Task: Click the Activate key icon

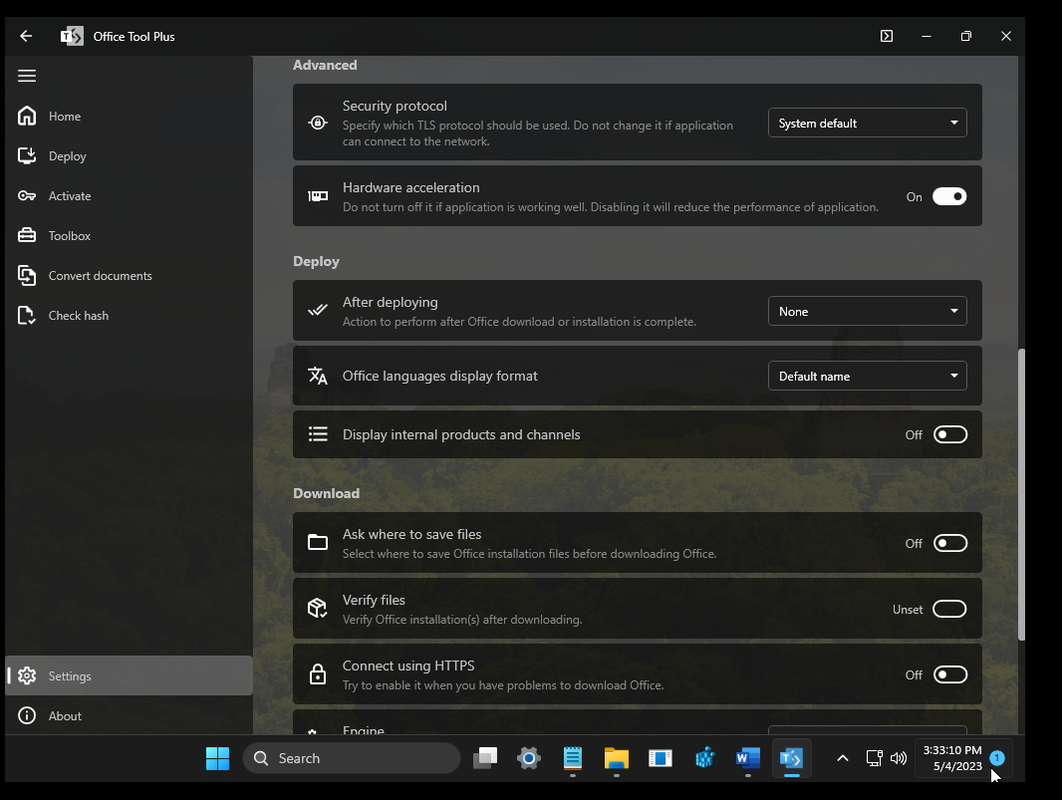Action: 27,196
